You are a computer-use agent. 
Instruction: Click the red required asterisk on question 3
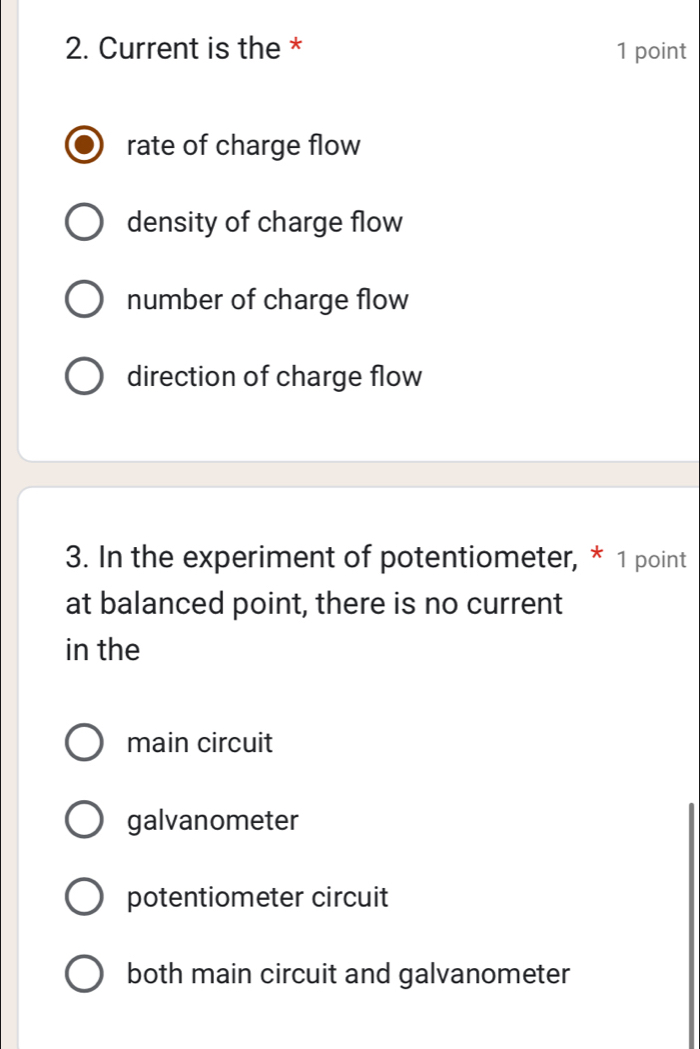596,554
